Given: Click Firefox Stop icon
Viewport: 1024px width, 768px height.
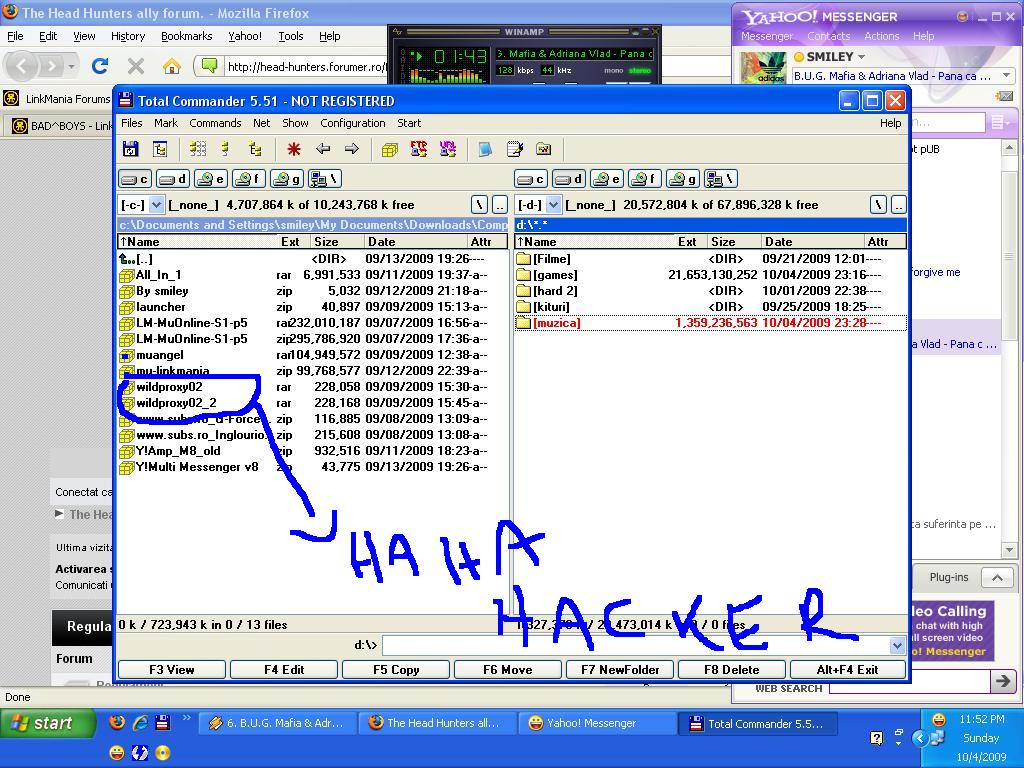Looking at the screenshot, I should point(136,65).
